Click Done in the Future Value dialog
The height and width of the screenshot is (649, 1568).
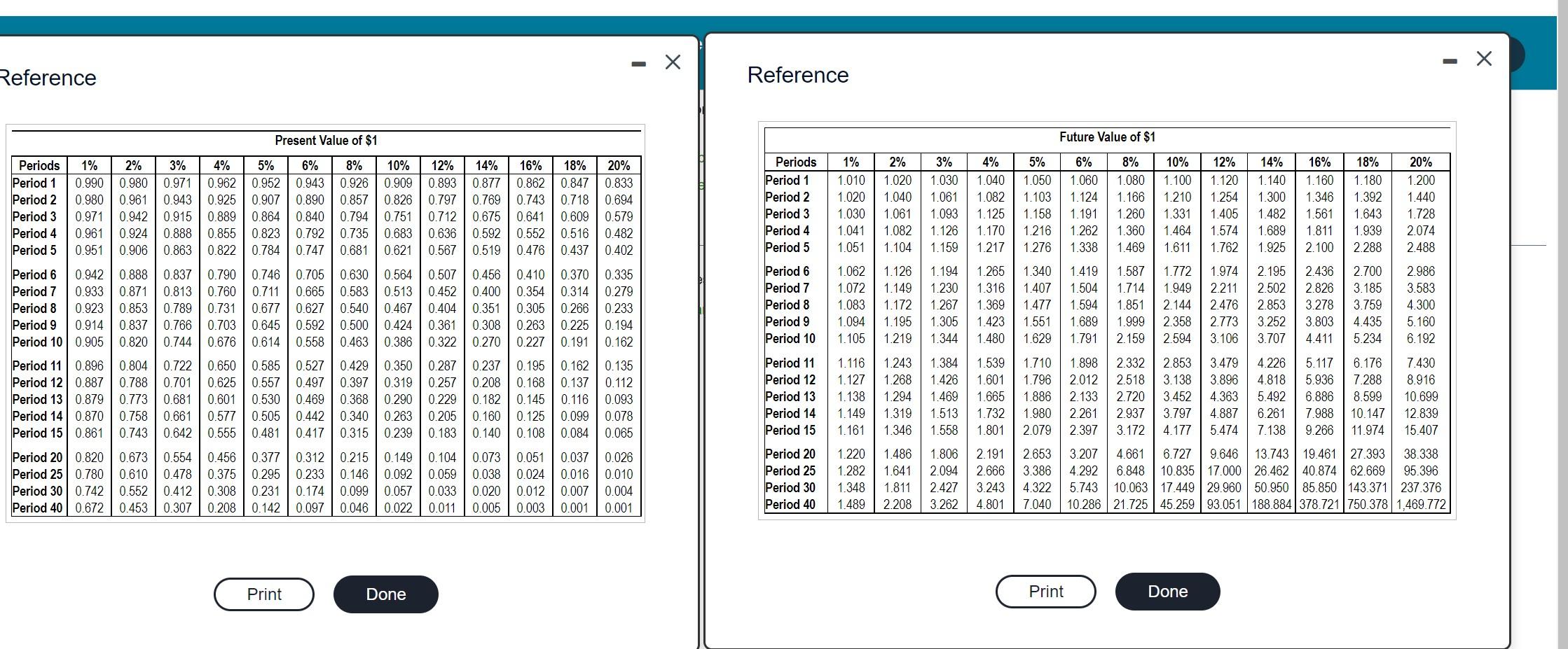(1168, 592)
